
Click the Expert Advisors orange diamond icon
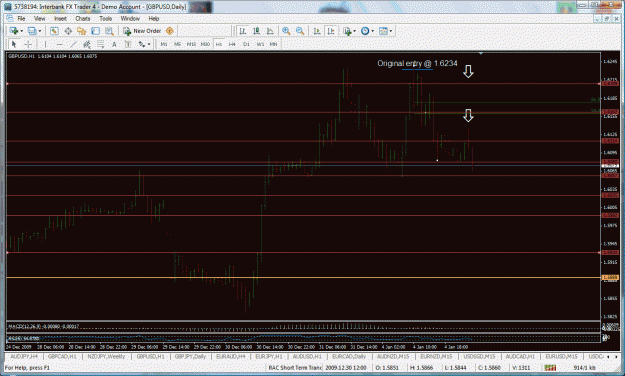click(x=169, y=31)
